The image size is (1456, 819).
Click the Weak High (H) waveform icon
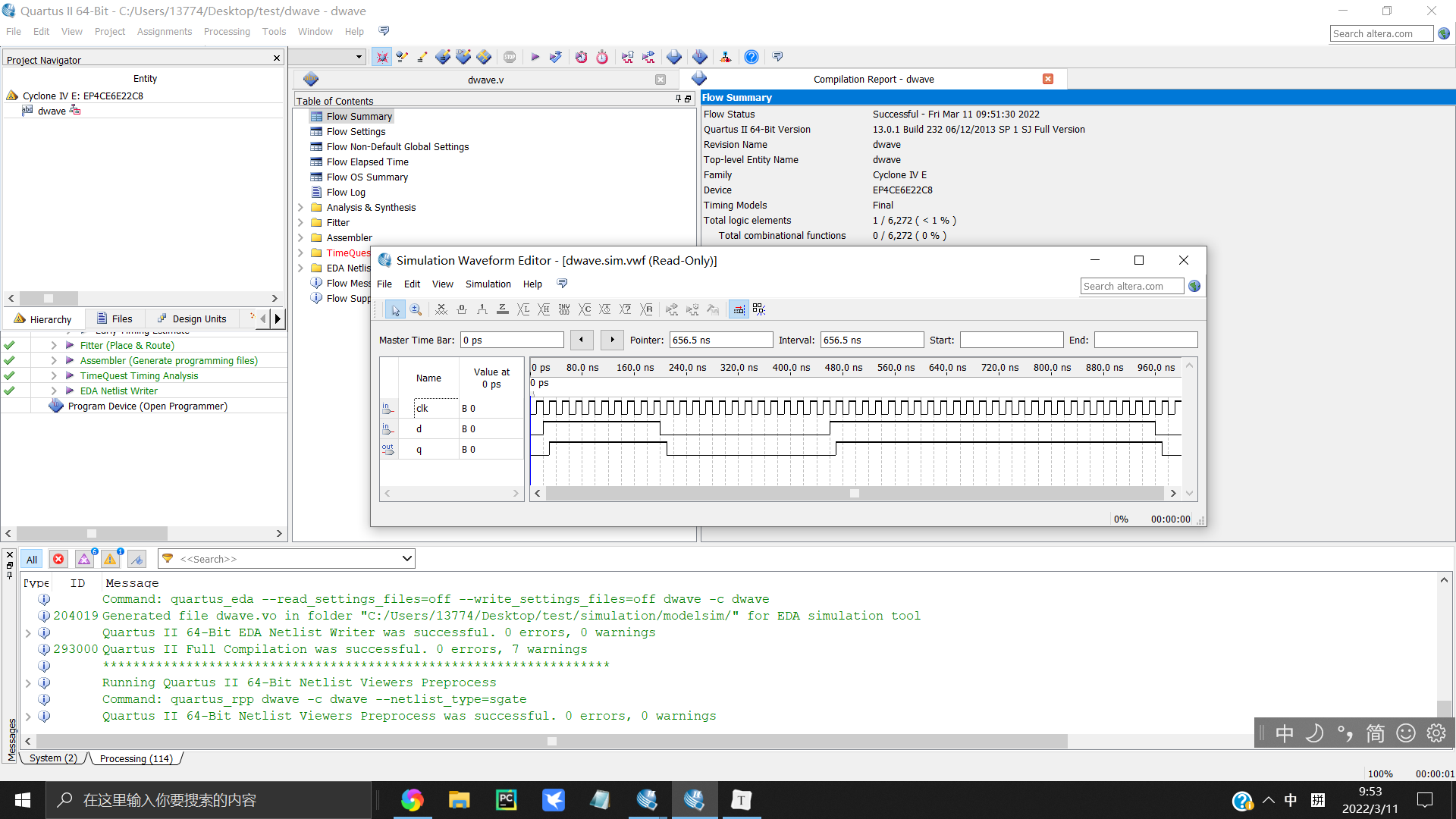point(544,309)
